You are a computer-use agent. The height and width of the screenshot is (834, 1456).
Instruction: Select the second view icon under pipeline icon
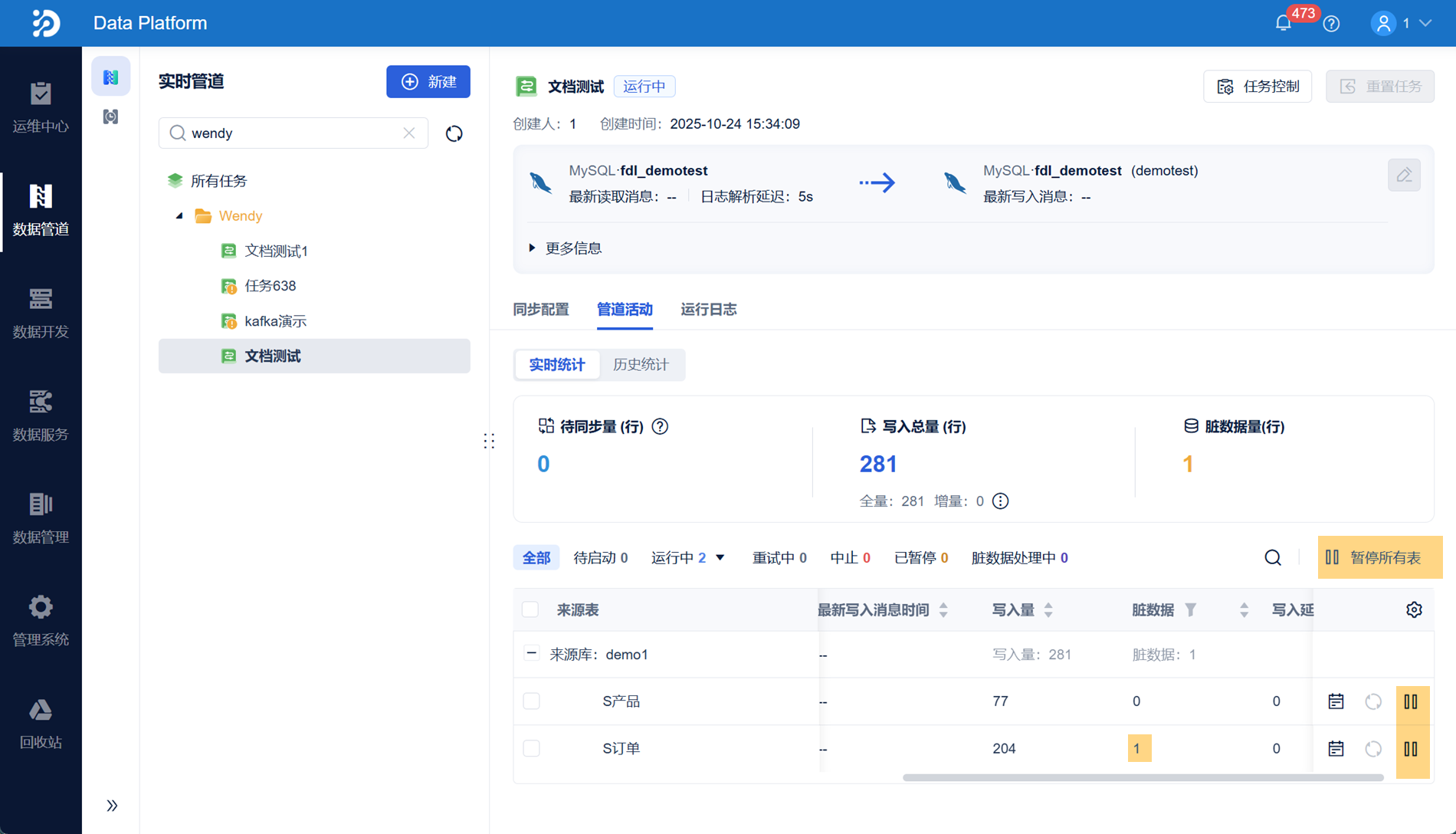click(111, 117)
